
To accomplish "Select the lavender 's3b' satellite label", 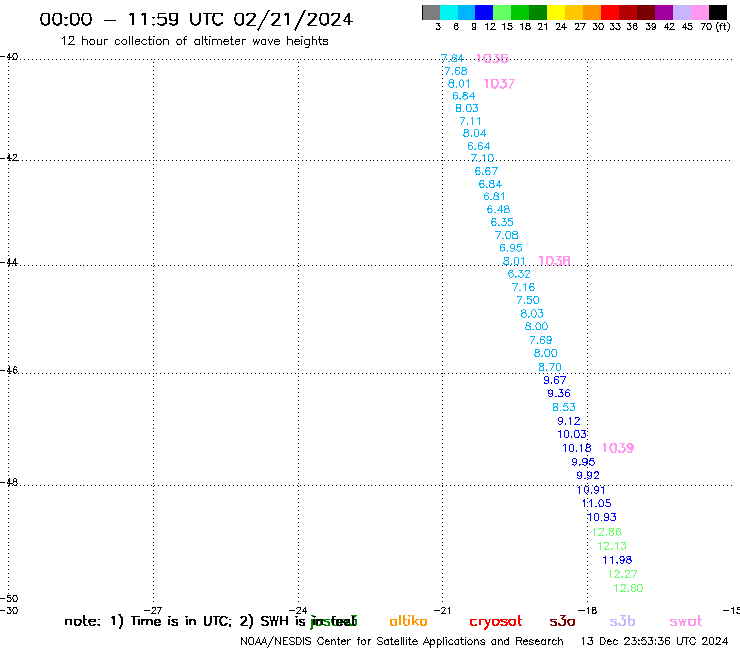I will tap(622, 621).
